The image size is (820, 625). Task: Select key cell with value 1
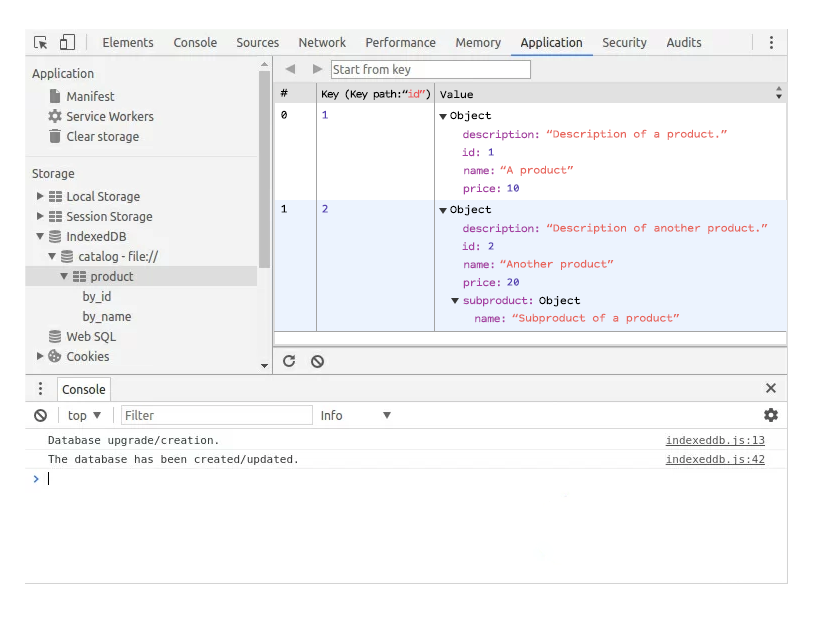(375, 152)
